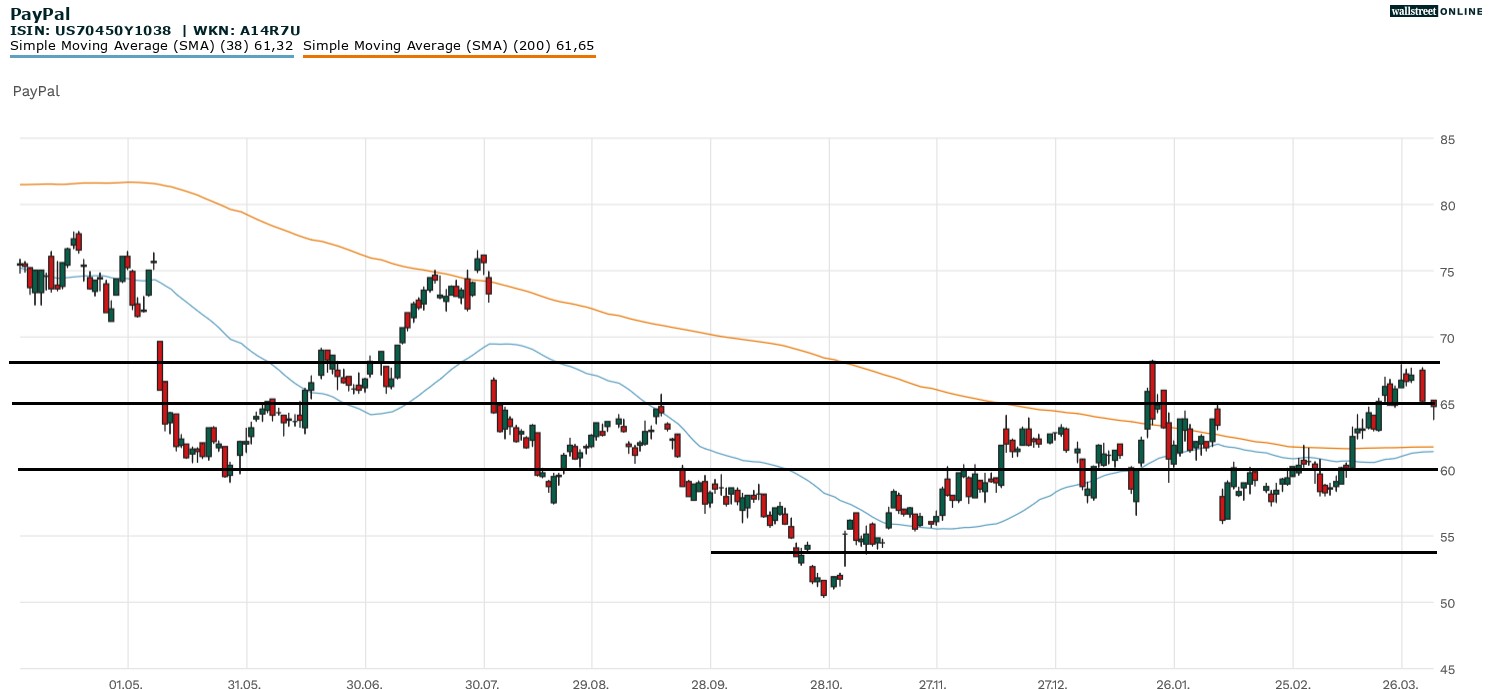This screenshot has width=1490, height=689.
Task: Click the 70 price axis label
Action: tap(1447, 338)
